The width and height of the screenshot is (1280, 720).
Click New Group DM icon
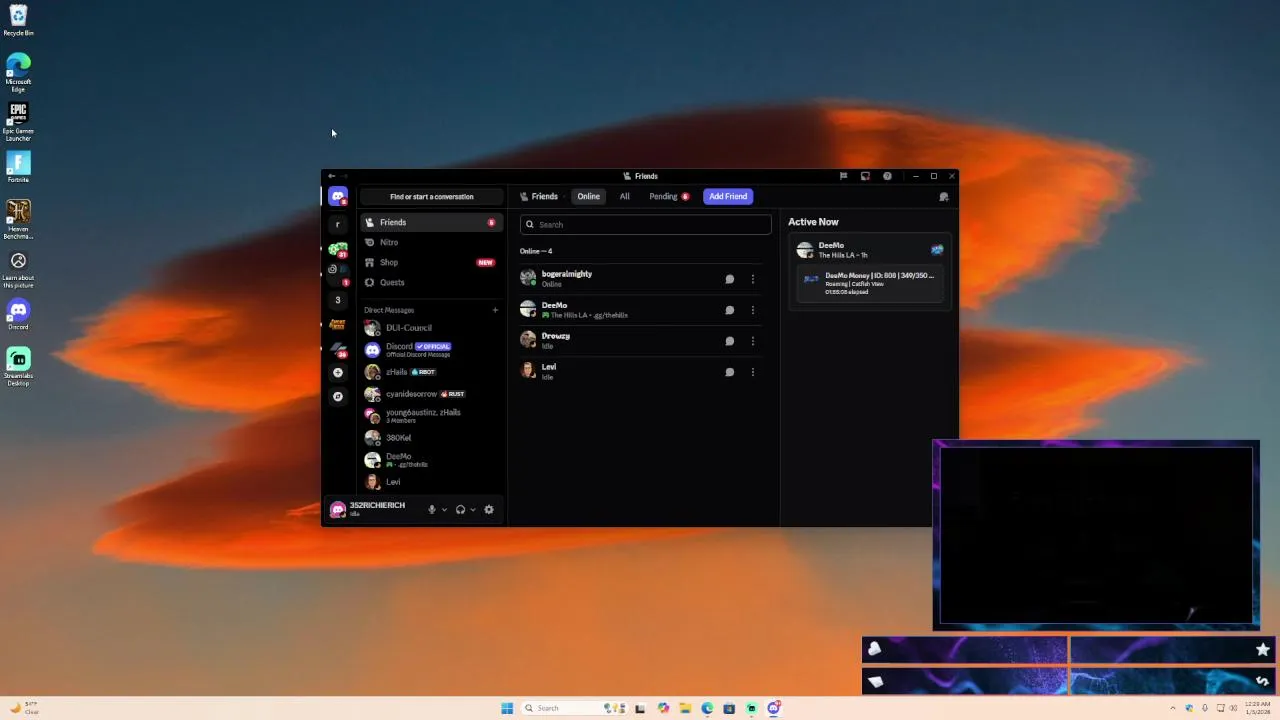click(943, 197)
